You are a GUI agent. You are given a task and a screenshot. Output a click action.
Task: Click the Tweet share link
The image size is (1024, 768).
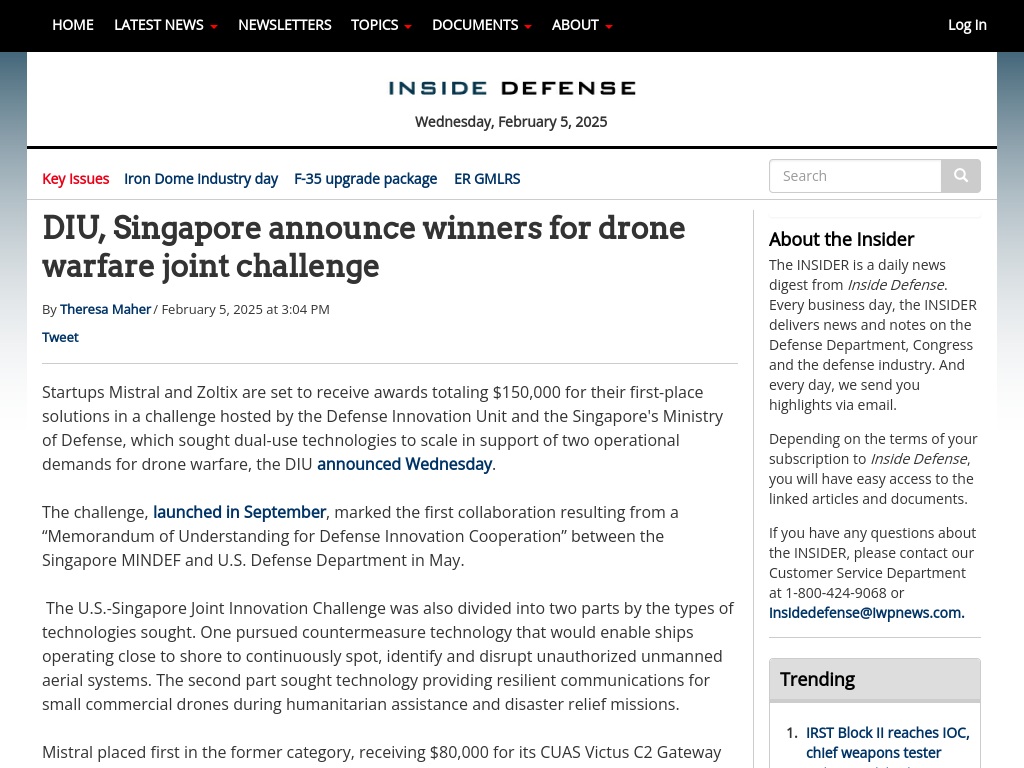(x=60, y=337)
